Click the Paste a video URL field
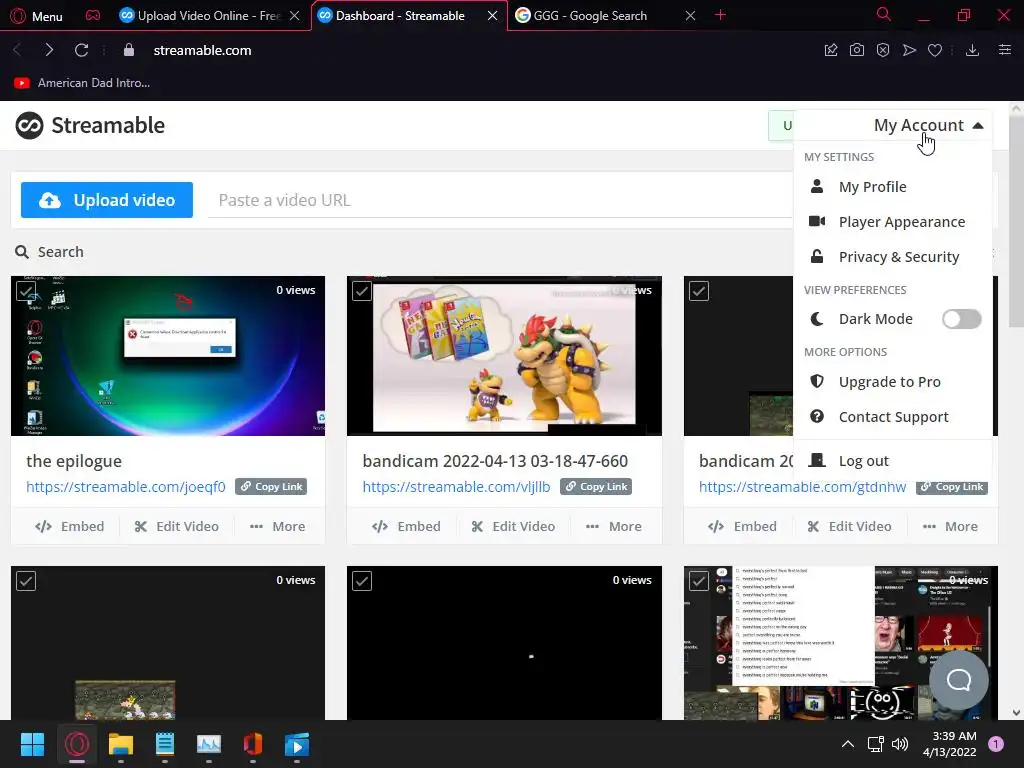Image resolution: width=1024 pixels, height=768 pixels. click(x=500, y=200)
